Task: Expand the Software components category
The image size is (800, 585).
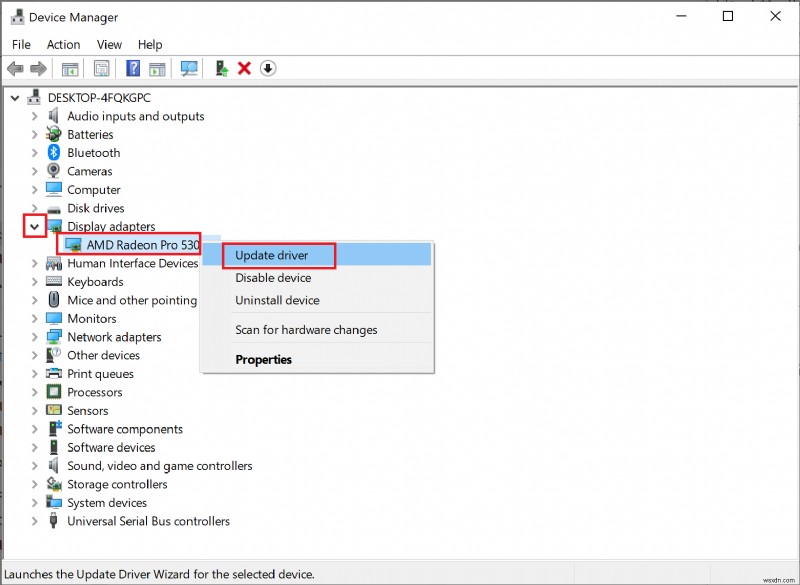Action: click(34, 429)
